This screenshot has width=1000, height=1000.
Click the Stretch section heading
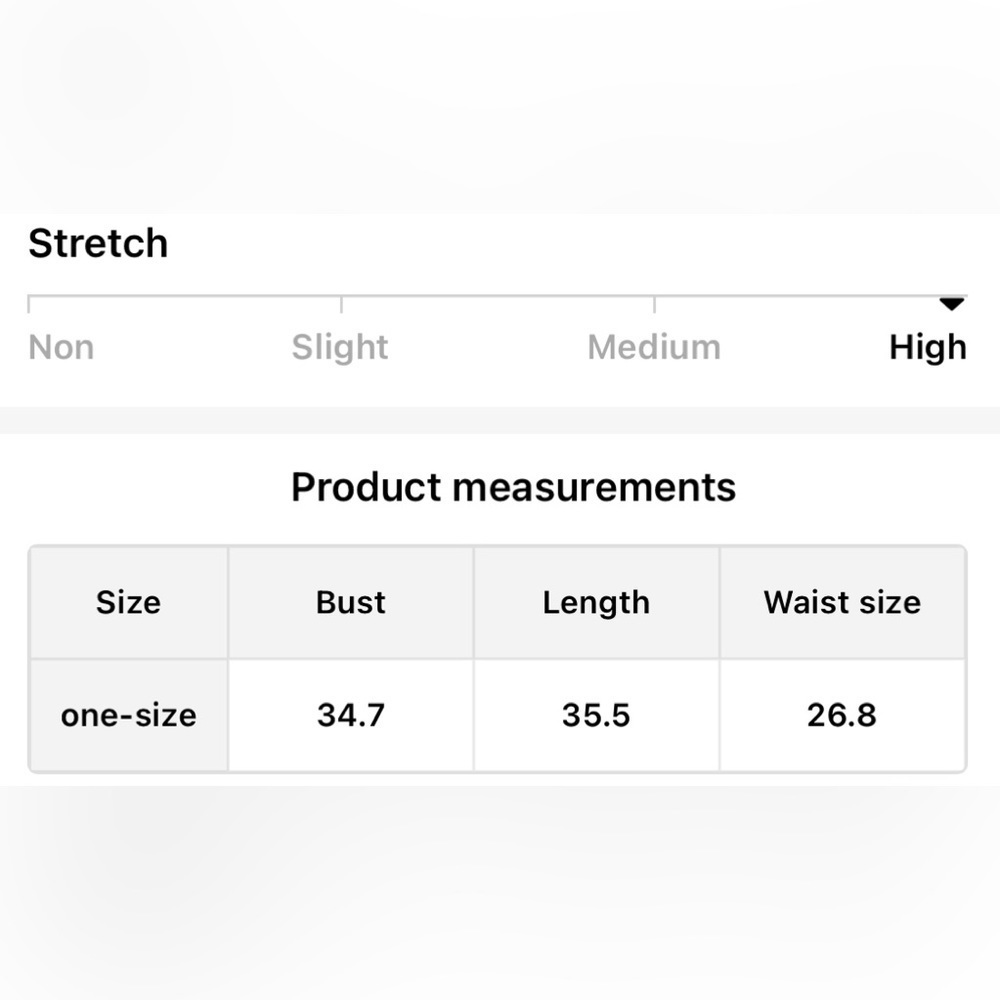(x=98, y=243)
